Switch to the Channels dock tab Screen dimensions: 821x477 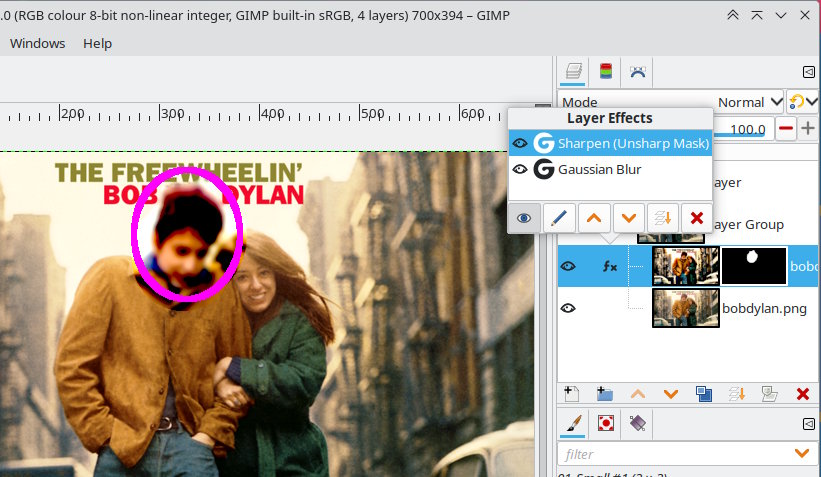606,71
